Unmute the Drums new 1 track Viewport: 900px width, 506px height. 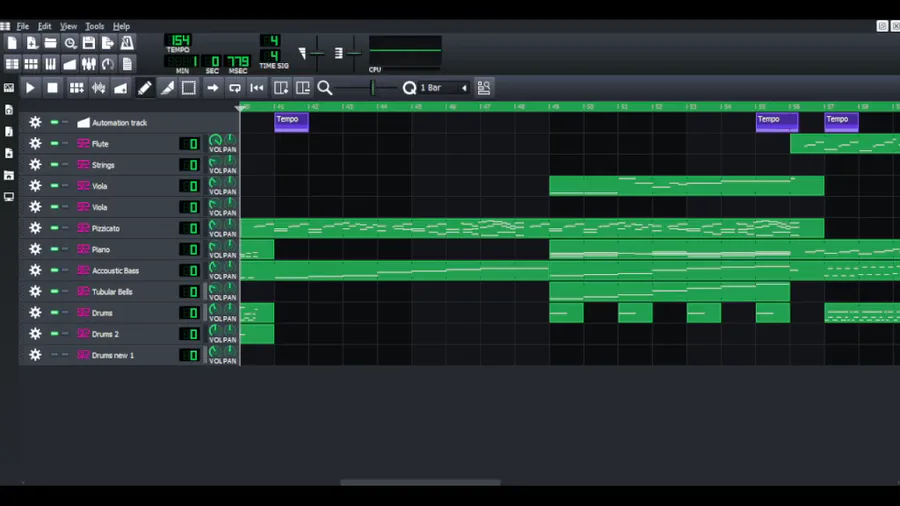54,355
